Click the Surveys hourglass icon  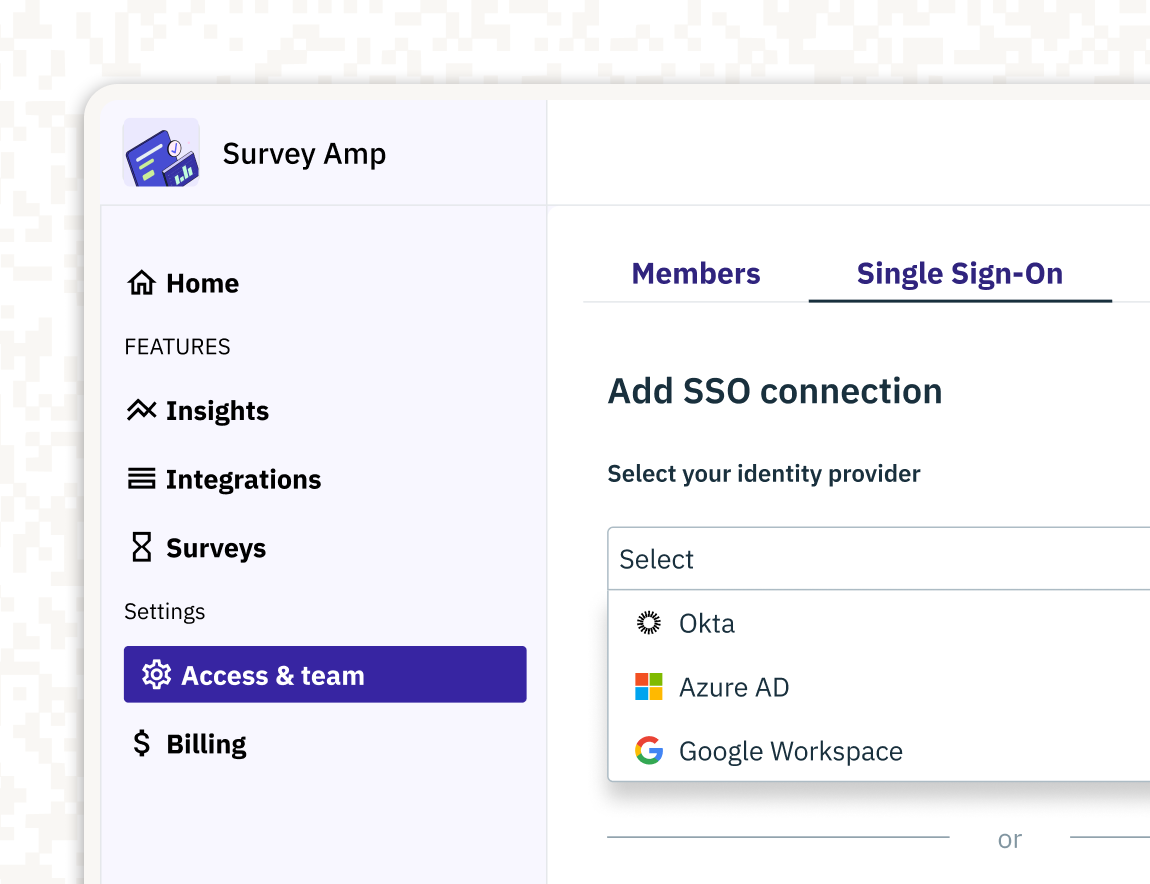[x=142, y=547]
